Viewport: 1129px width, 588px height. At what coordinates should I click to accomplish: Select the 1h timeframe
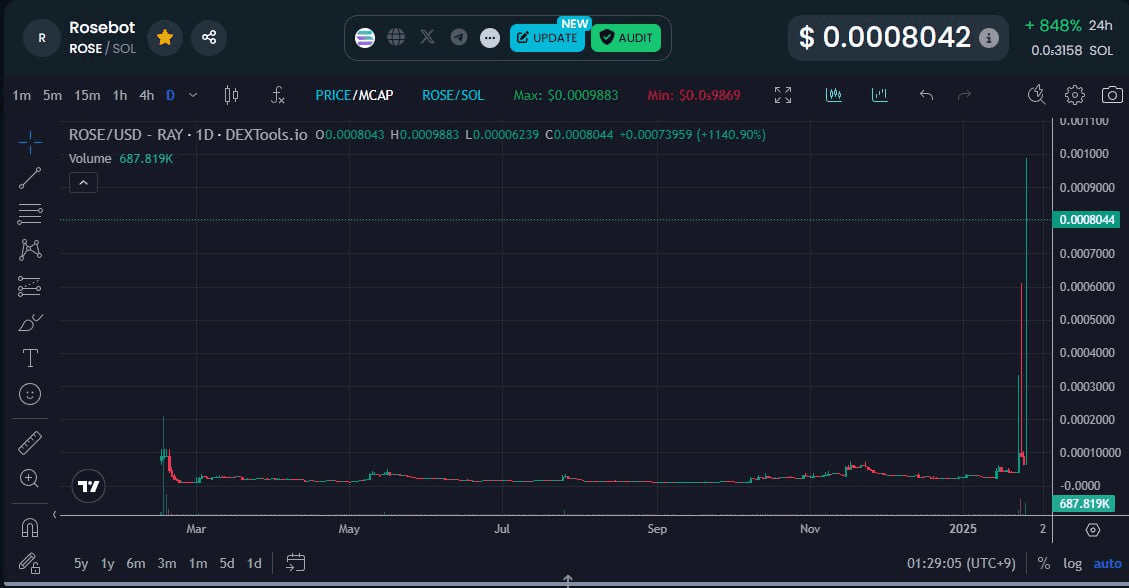pyautogui.click(x=120, y=95)
